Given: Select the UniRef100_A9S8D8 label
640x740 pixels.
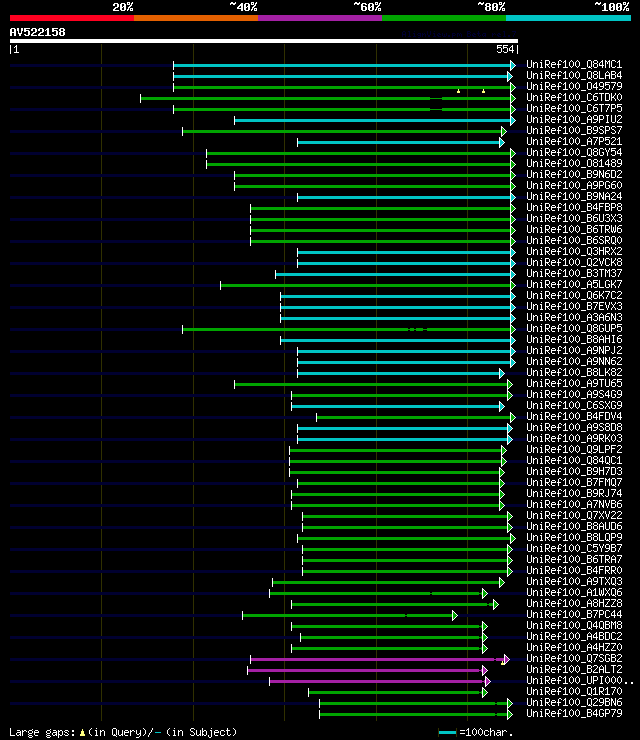Looking at the screenshot, I should [574, 428].
